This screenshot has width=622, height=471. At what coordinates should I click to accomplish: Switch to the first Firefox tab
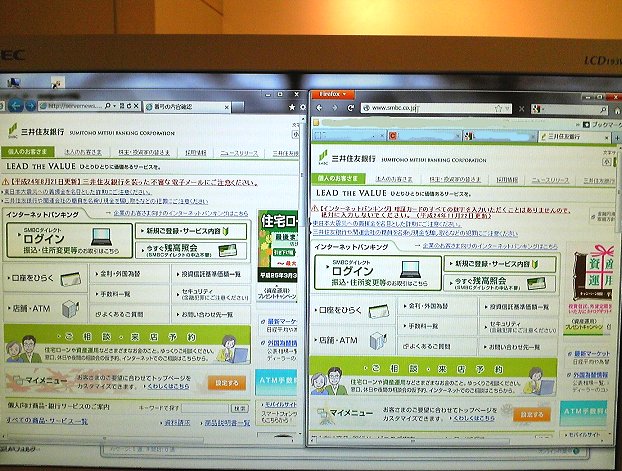349,136
